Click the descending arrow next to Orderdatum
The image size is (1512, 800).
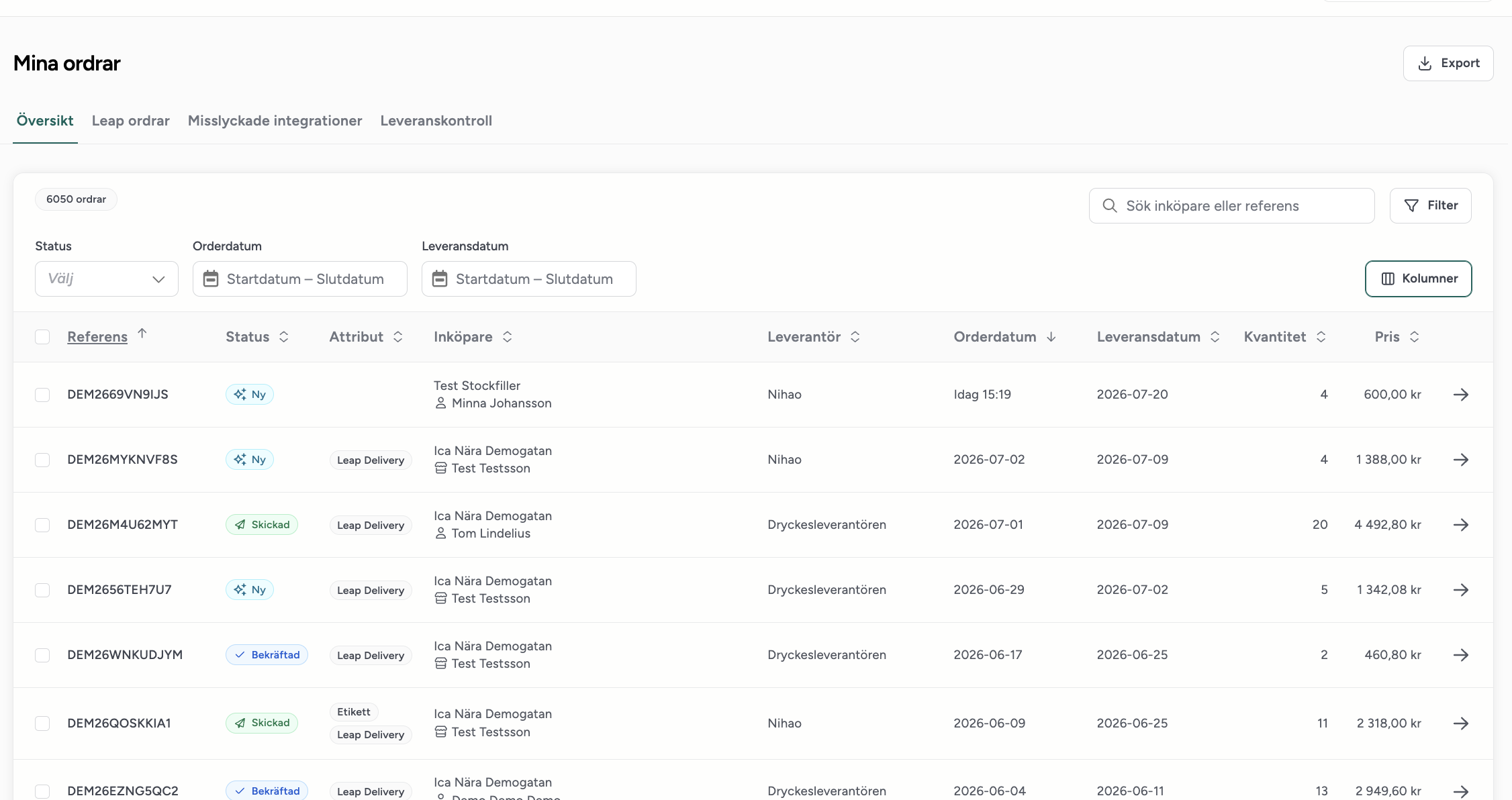click(1051, 337)
